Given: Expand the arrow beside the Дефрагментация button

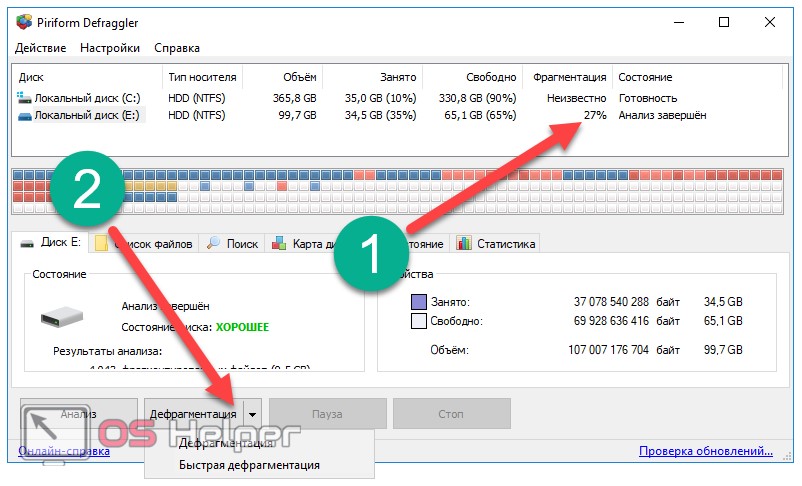Looking at the screenshot, I should coord(254,413).
